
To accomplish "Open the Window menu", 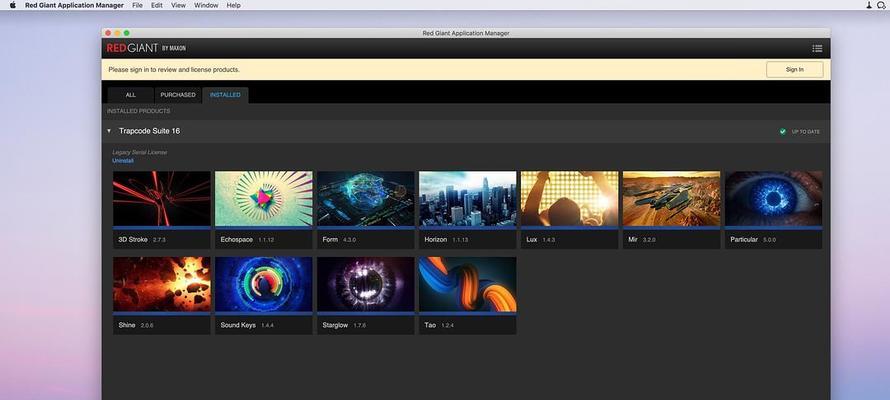I will pos(206,5).
